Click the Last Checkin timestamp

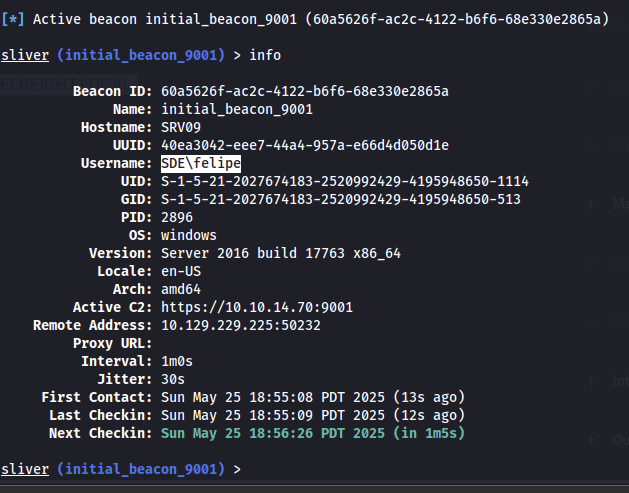coord(313,415)
